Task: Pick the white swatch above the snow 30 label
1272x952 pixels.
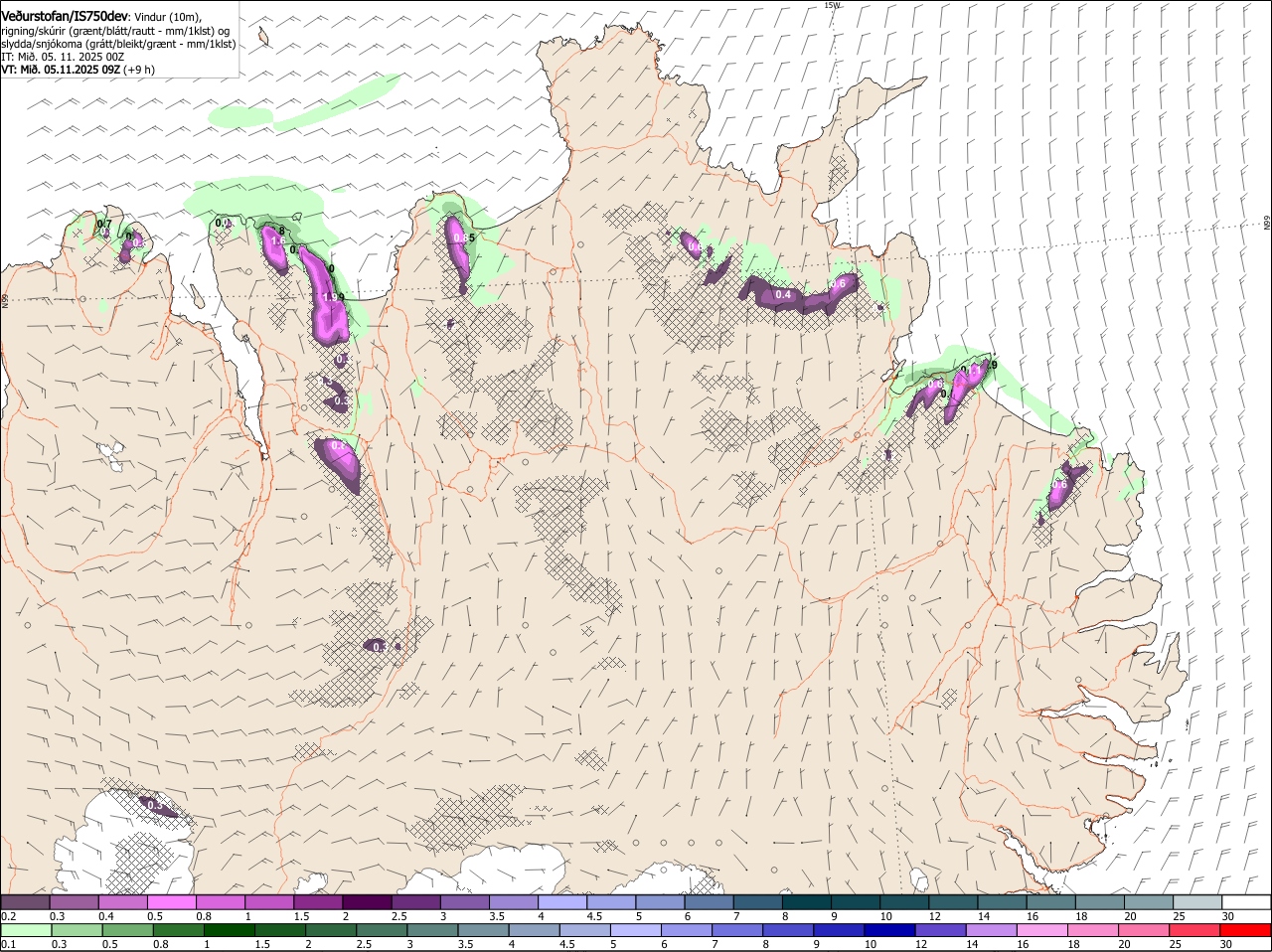Action: 1245,902
